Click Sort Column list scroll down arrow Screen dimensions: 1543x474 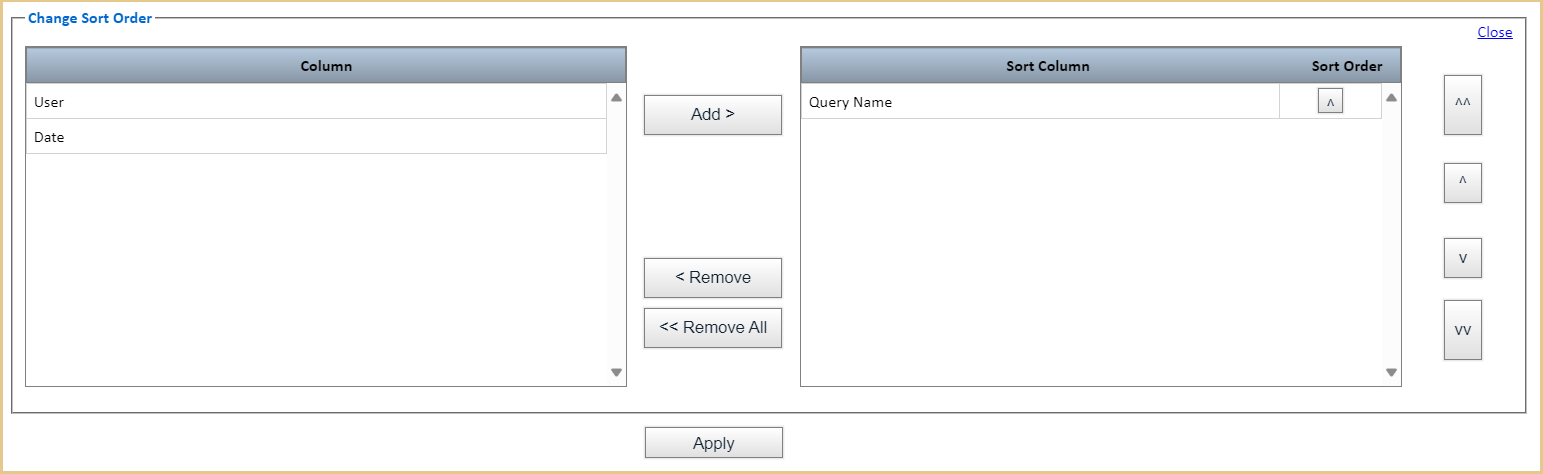tap(1391, 372)
